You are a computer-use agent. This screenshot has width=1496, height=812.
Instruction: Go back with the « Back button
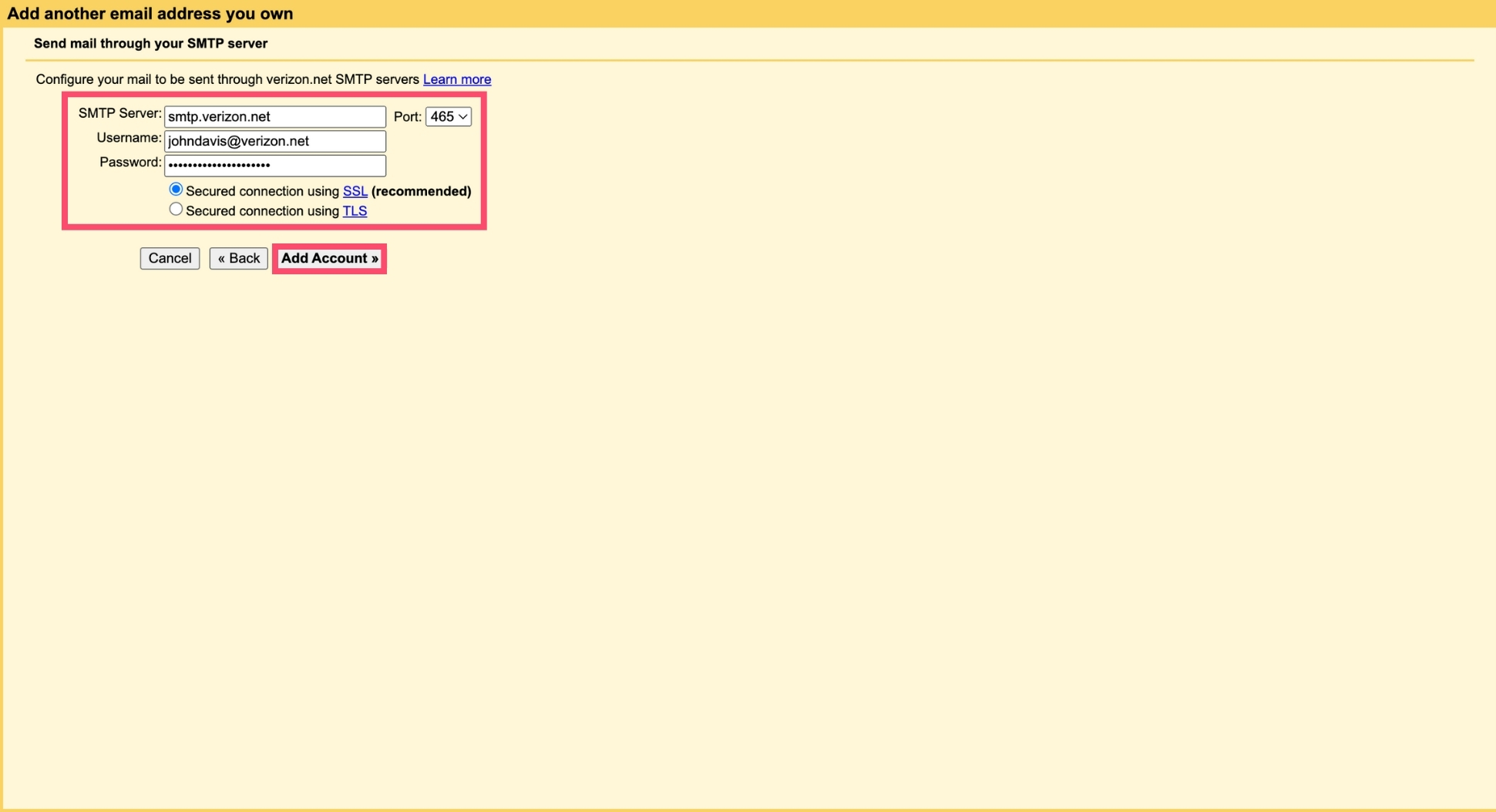(239, 258)
